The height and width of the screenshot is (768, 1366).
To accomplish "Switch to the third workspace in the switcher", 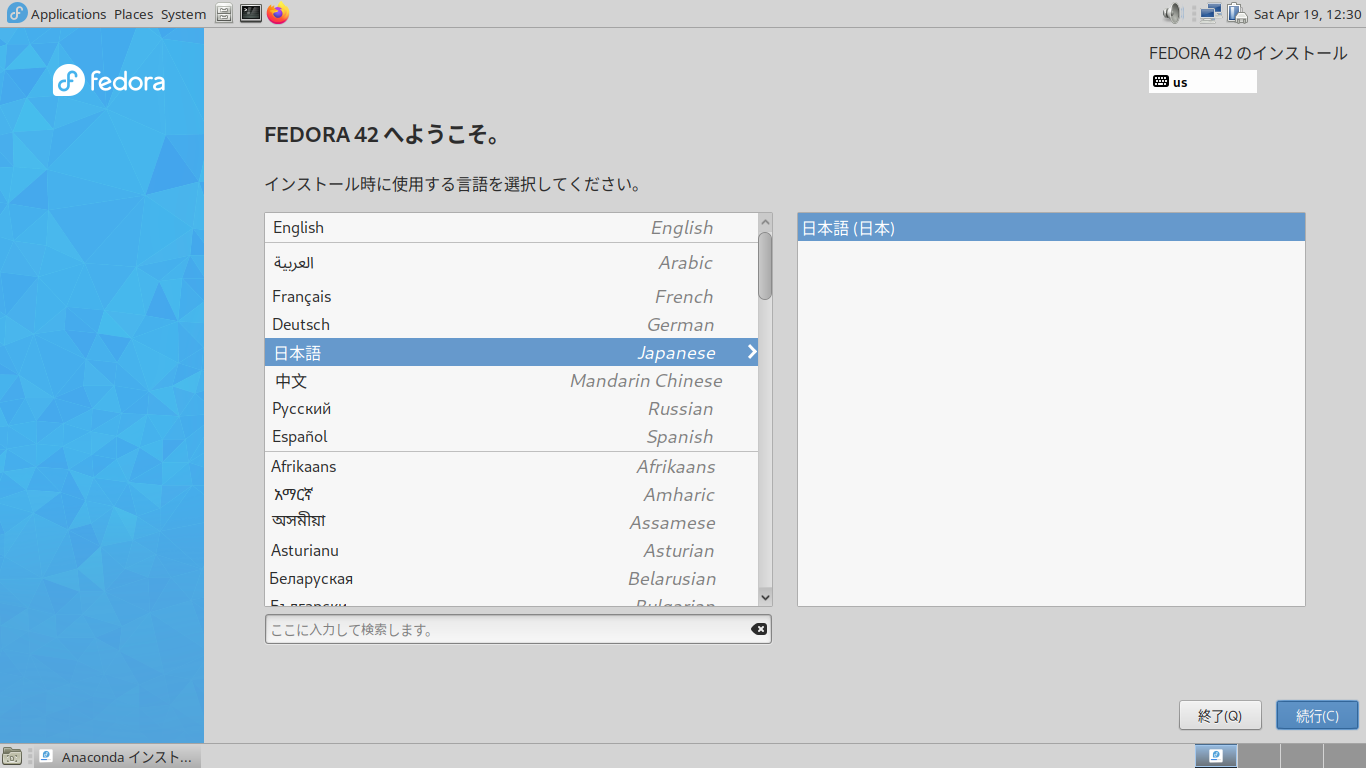I will coord(1300,756).
